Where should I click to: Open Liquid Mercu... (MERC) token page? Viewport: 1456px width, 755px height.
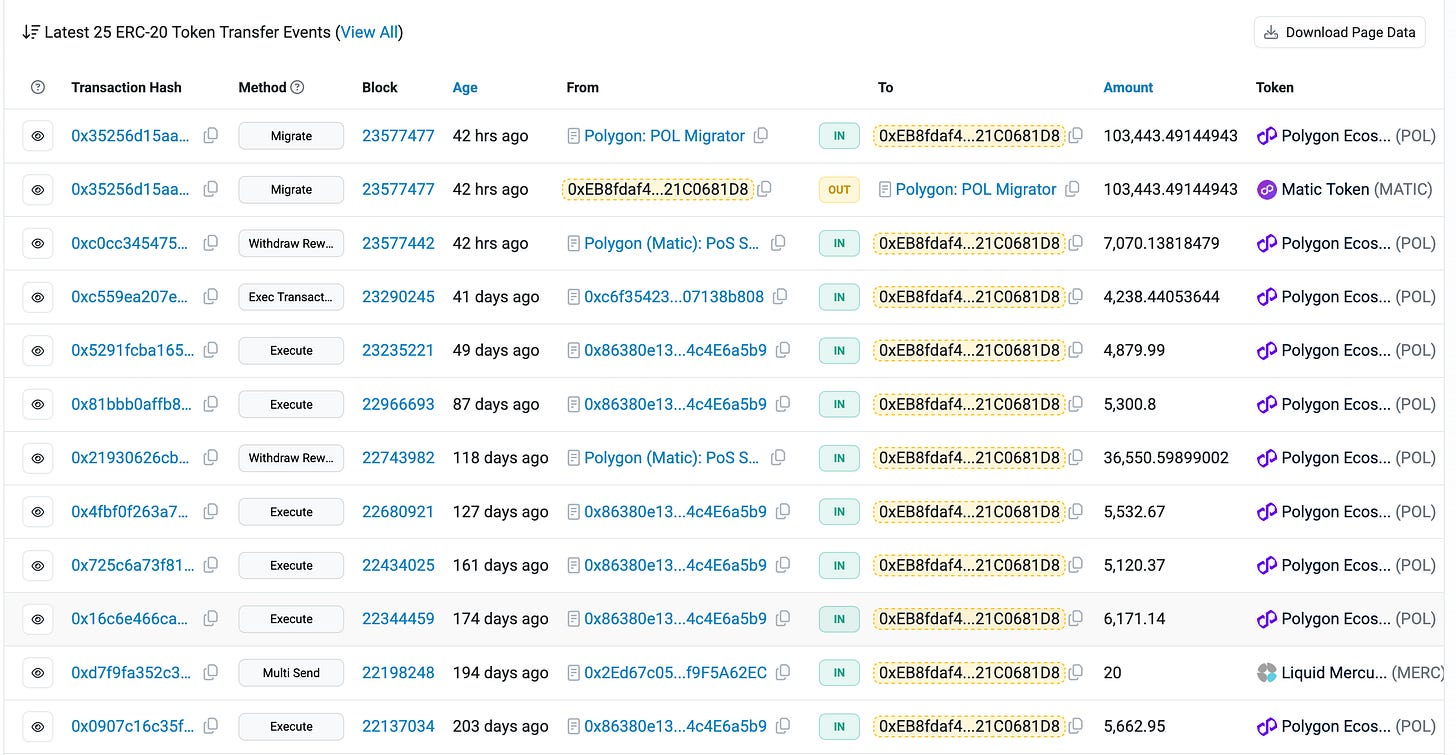[x=1363, y=673]
